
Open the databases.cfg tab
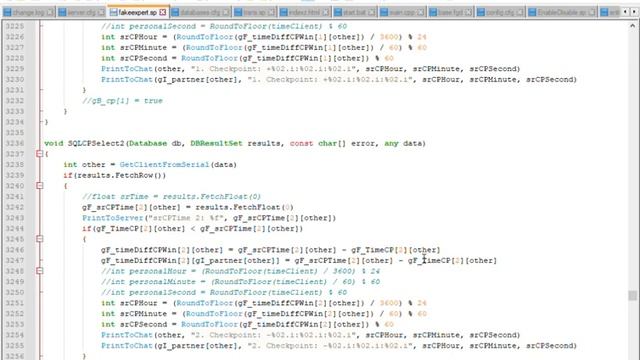[200, 12]
